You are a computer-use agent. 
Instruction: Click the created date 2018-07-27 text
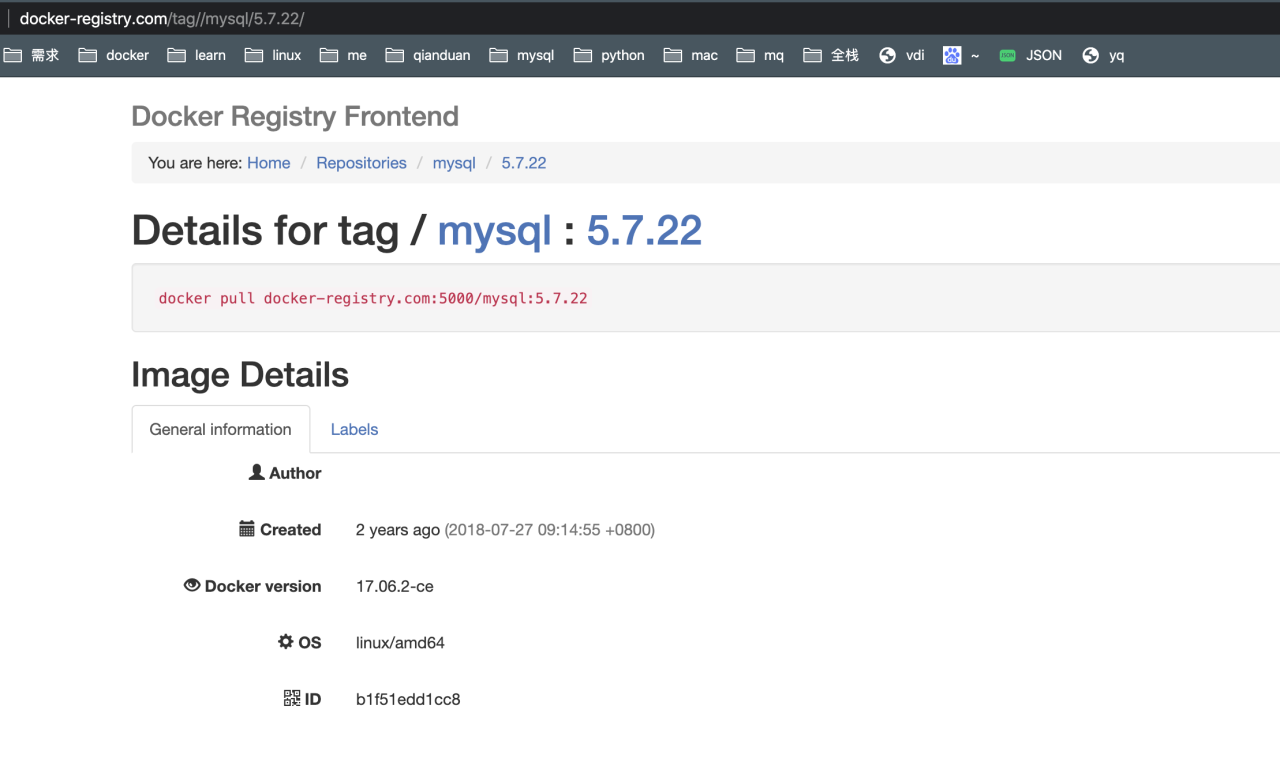tap(550, 530)
